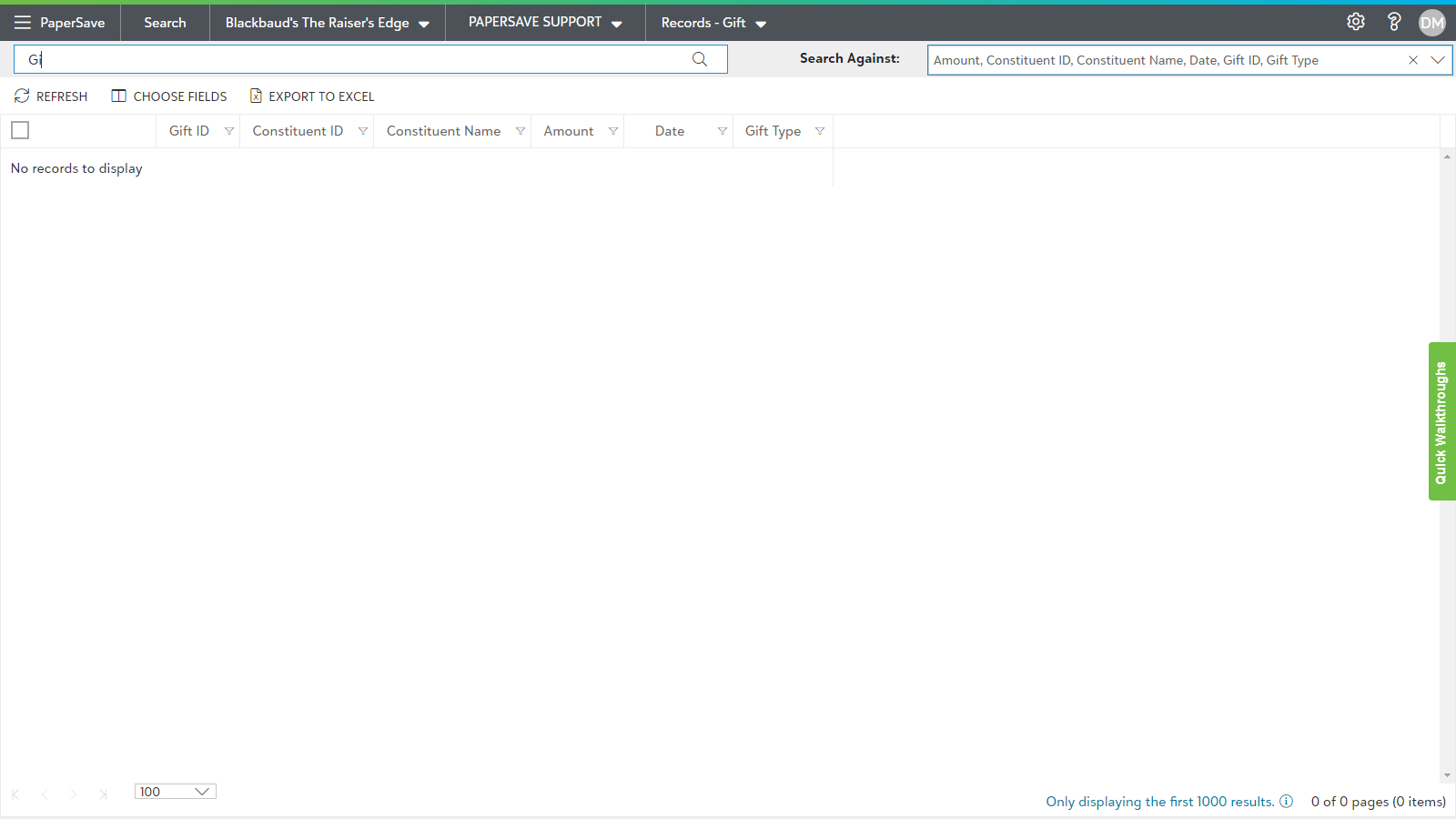The width and height of the screenshot is (1456, 819).
Task: Open the Amount column filter
Action: pos(613,131)
